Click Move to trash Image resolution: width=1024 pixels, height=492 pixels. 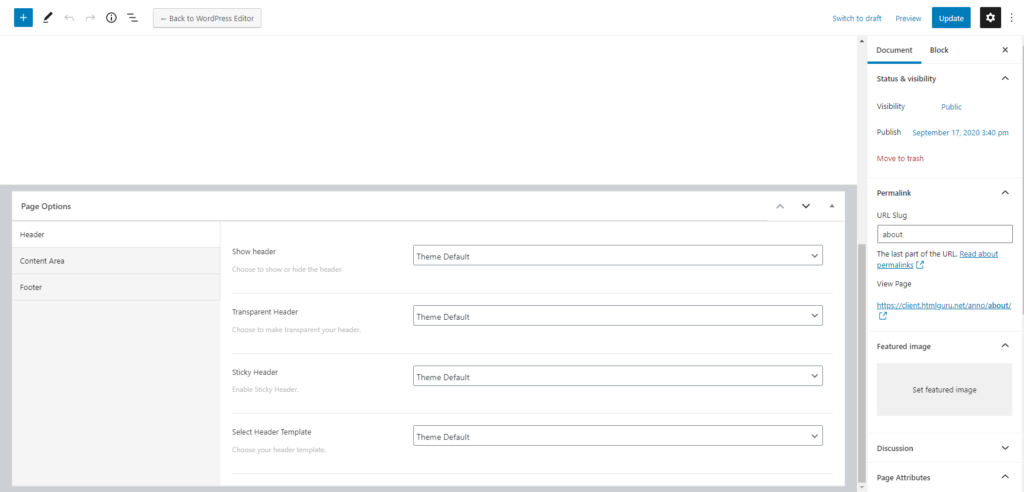point(900,158)
